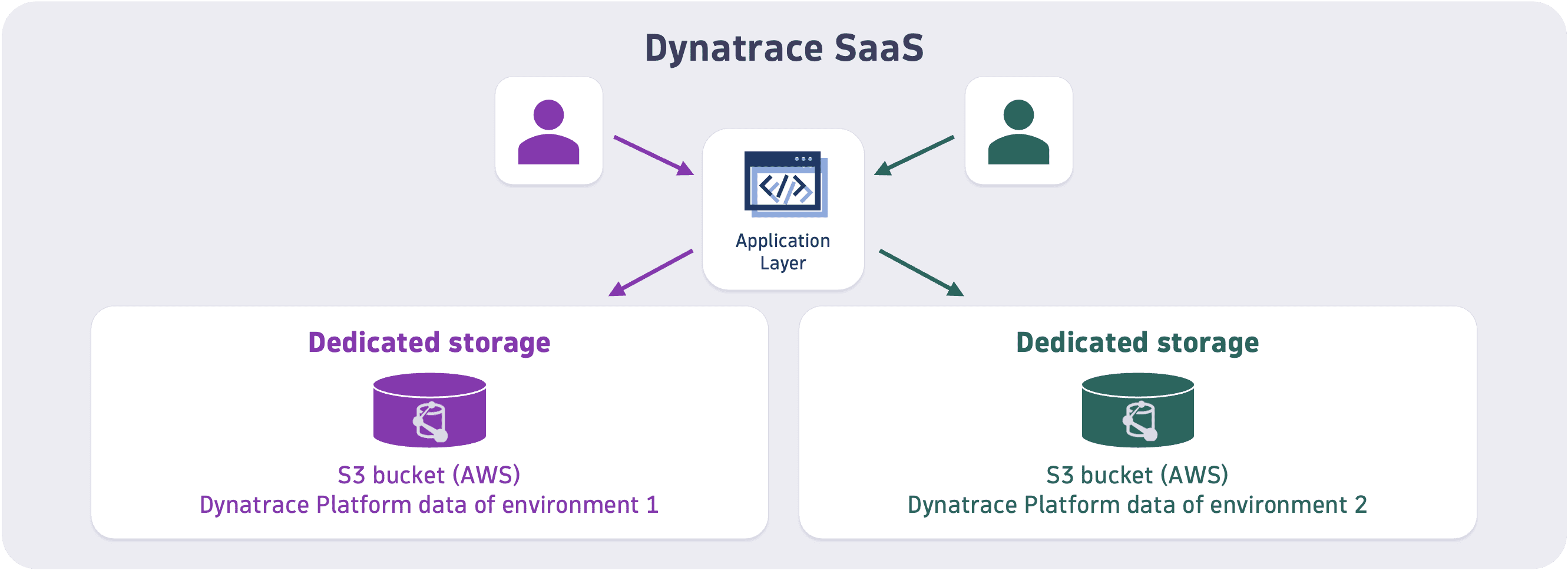
Task: Click the green S3 bucket storage icon
Action: point(1137,410)
